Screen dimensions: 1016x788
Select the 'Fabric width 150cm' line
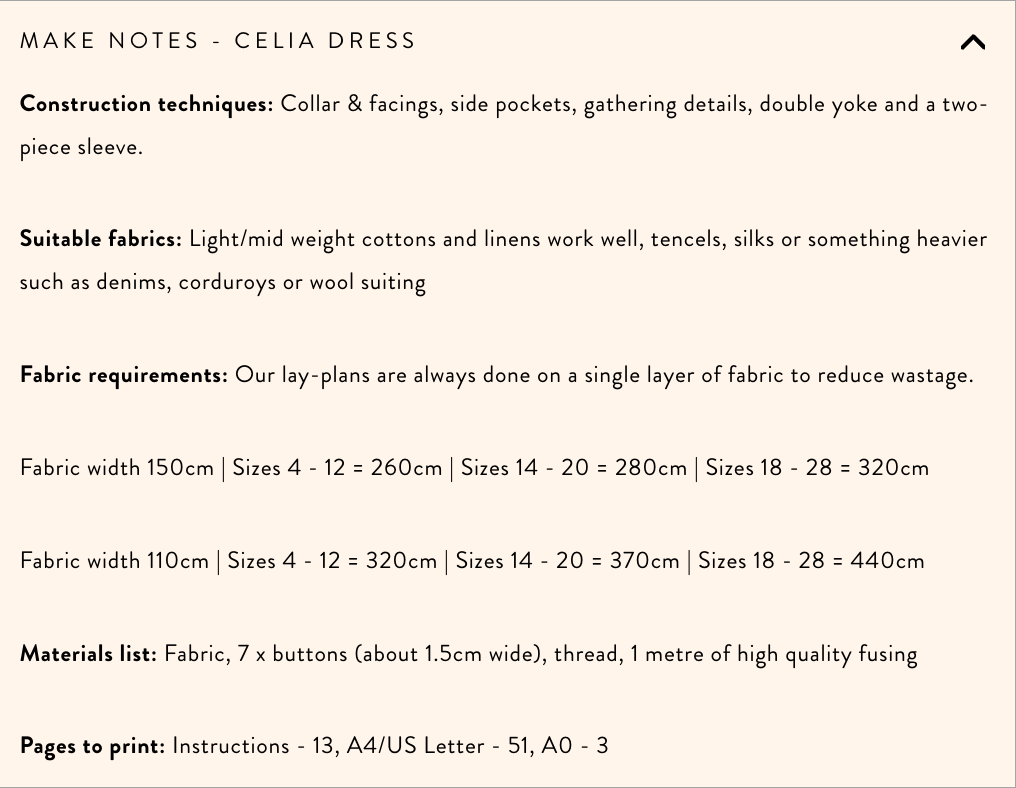click(x=116, y=467)
